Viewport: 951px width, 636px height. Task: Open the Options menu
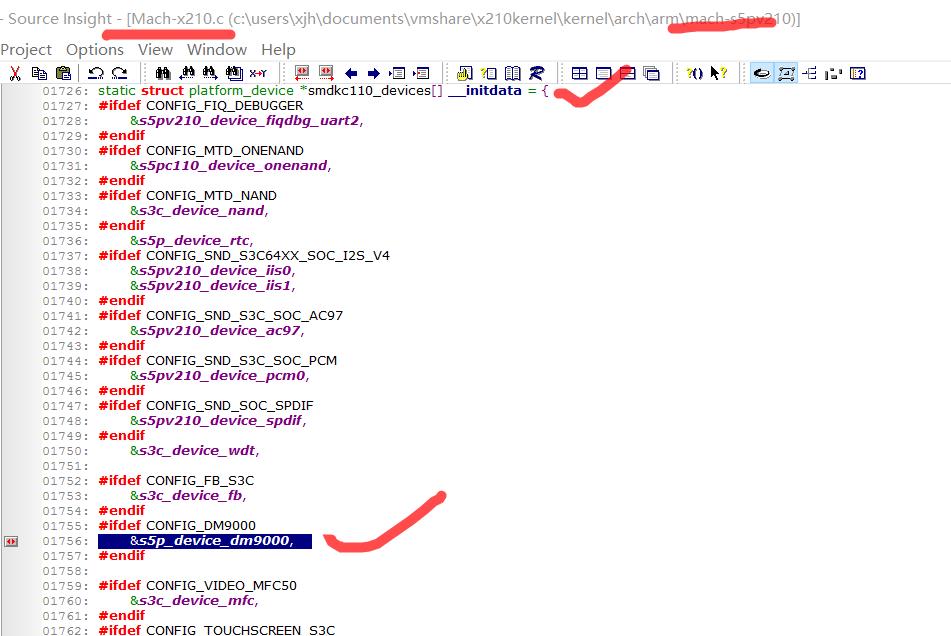point(95,50)
